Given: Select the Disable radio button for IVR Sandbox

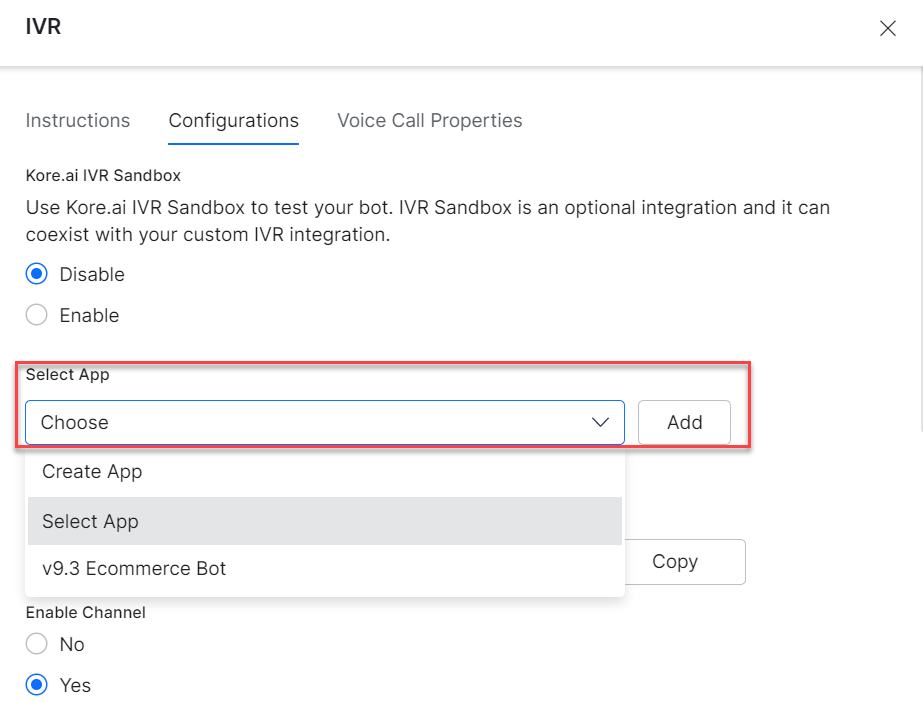Looking at the screenshot, I should (36, 274).
